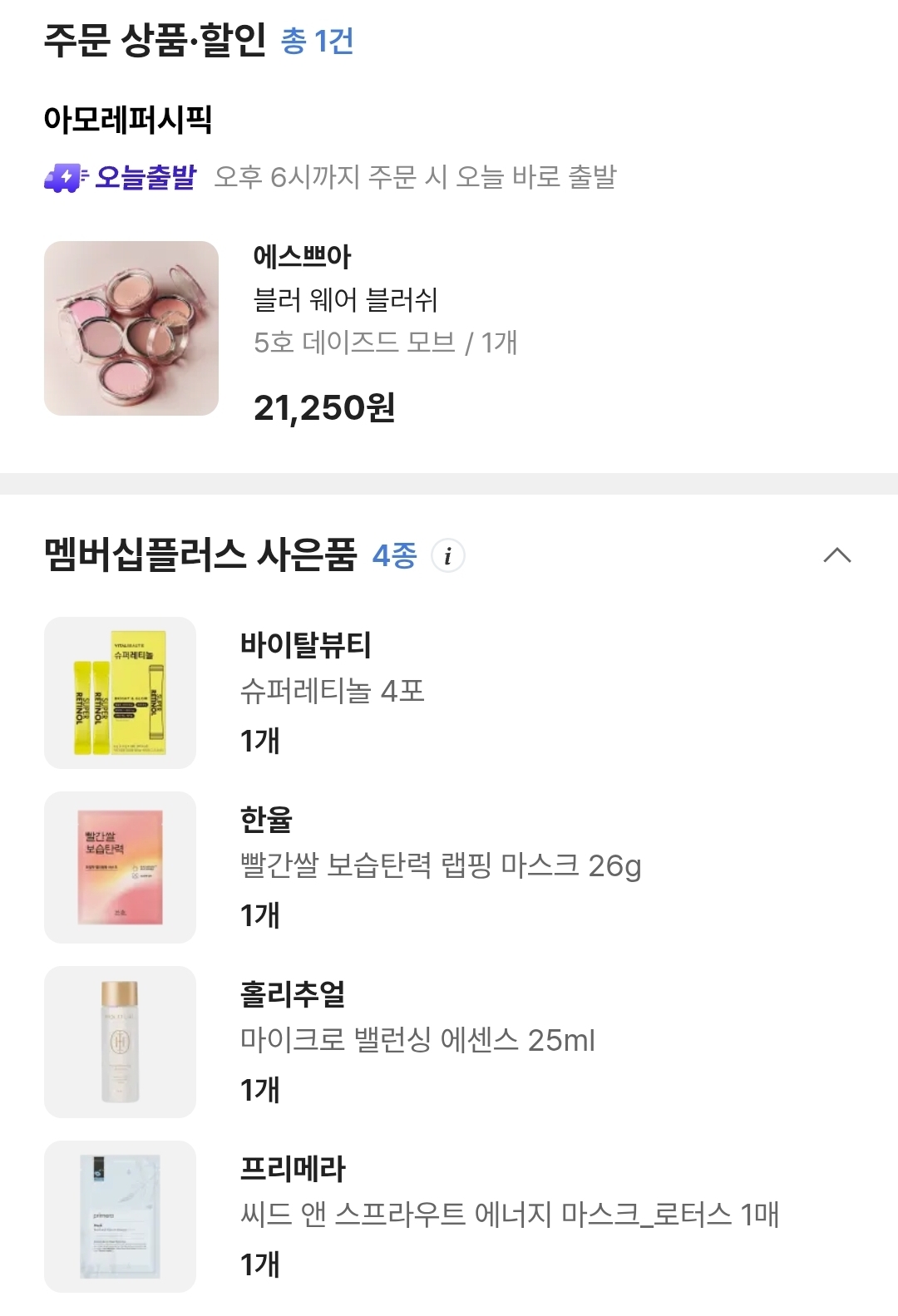Tap the 5호 데이즈드 모브 option text
This screenshot has height=1316, width=898.
click(355, 343)
